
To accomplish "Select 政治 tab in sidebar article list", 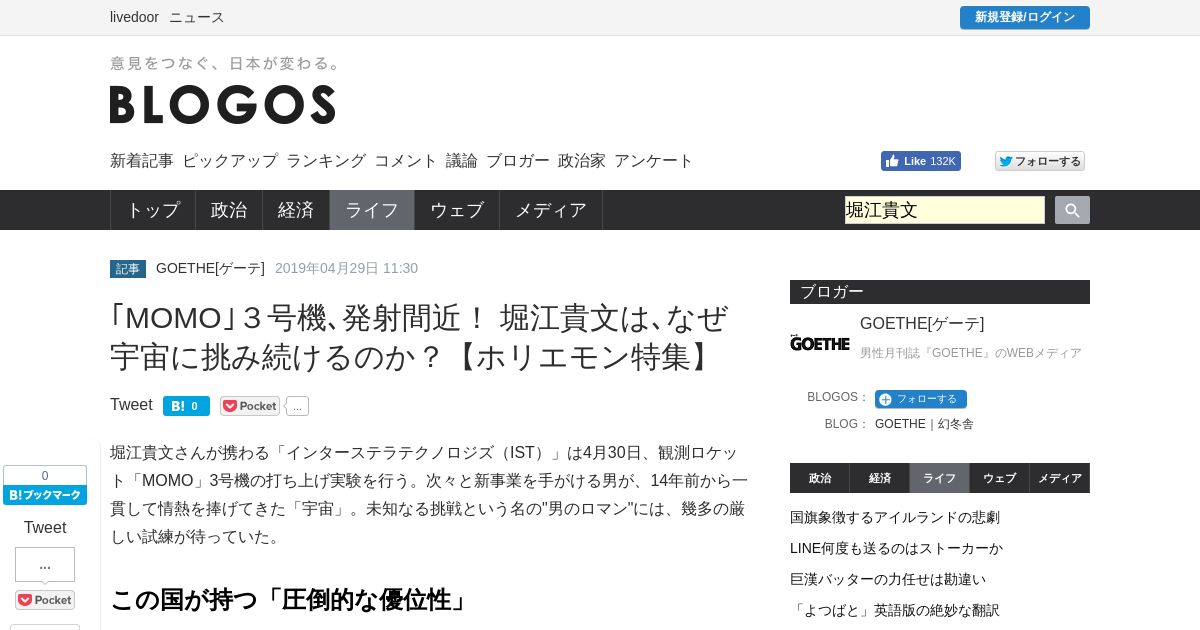I will pyautogui.click(x=820, y=478).
